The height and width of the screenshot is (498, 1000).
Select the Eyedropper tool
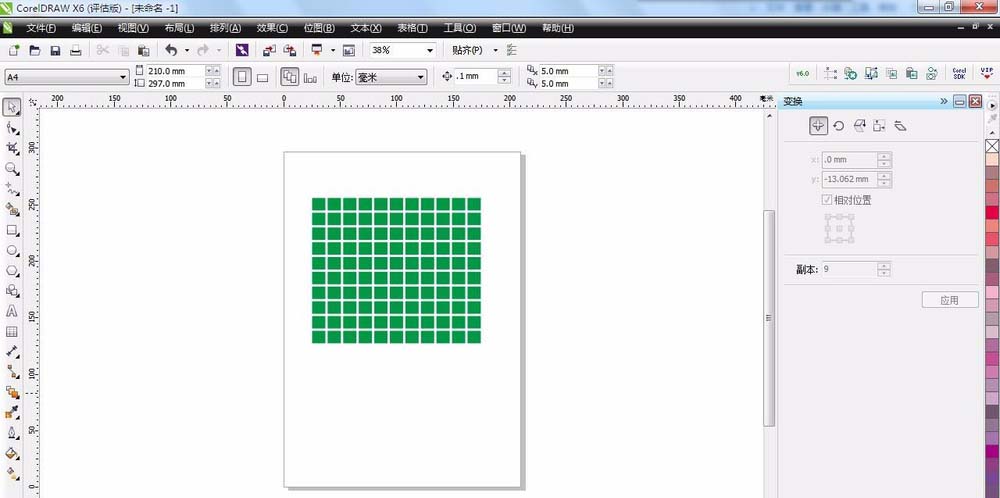click(x=11, y=413)
